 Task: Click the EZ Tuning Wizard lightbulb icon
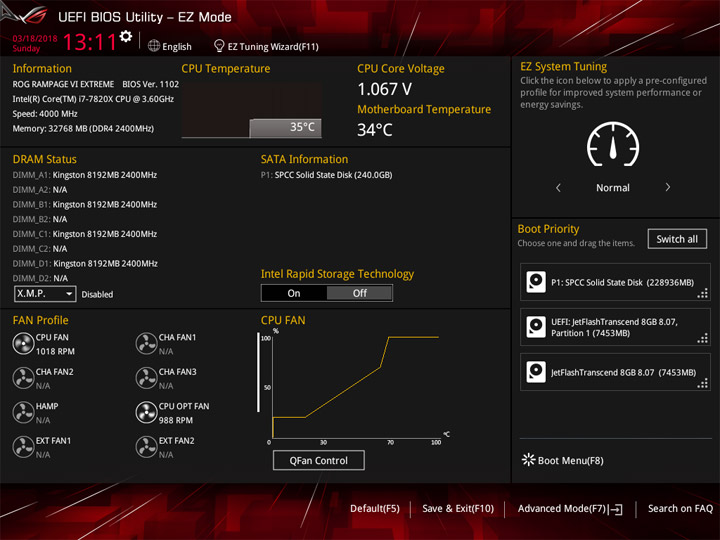click(219, 46)
